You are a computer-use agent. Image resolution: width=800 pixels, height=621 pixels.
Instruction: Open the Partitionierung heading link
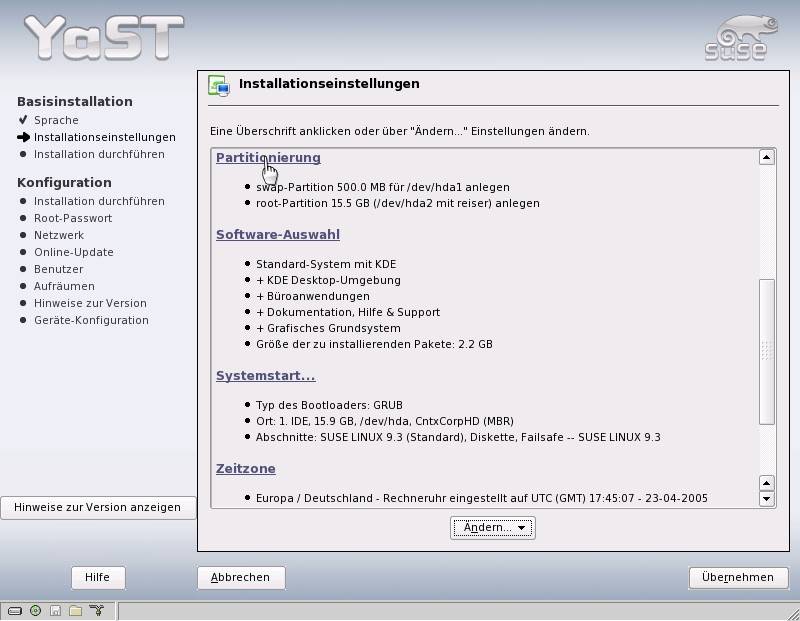(268, 158)
